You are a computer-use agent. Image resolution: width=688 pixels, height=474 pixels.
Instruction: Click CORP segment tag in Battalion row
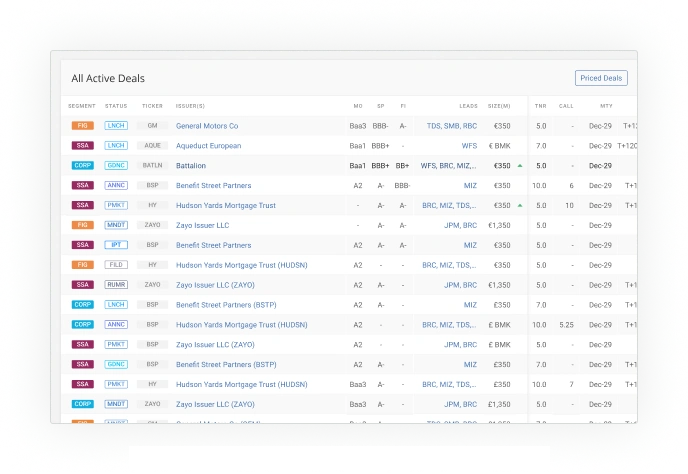82,165
